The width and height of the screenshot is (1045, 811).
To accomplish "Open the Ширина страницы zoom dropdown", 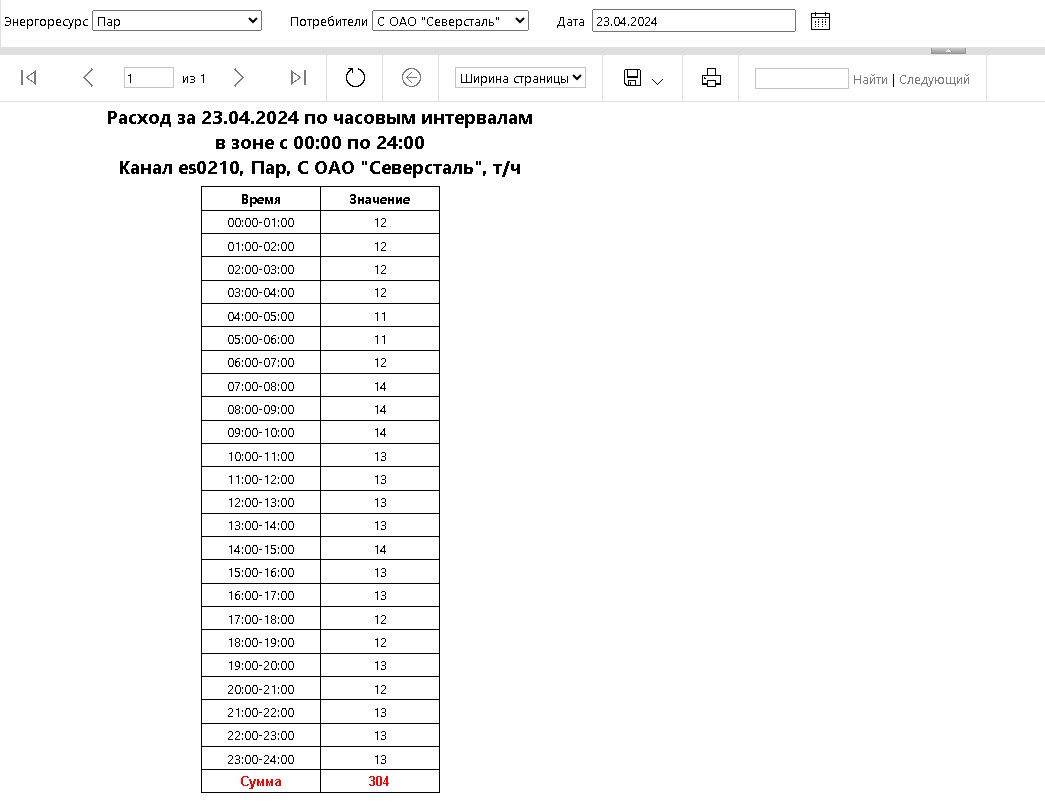I will 520,78.
